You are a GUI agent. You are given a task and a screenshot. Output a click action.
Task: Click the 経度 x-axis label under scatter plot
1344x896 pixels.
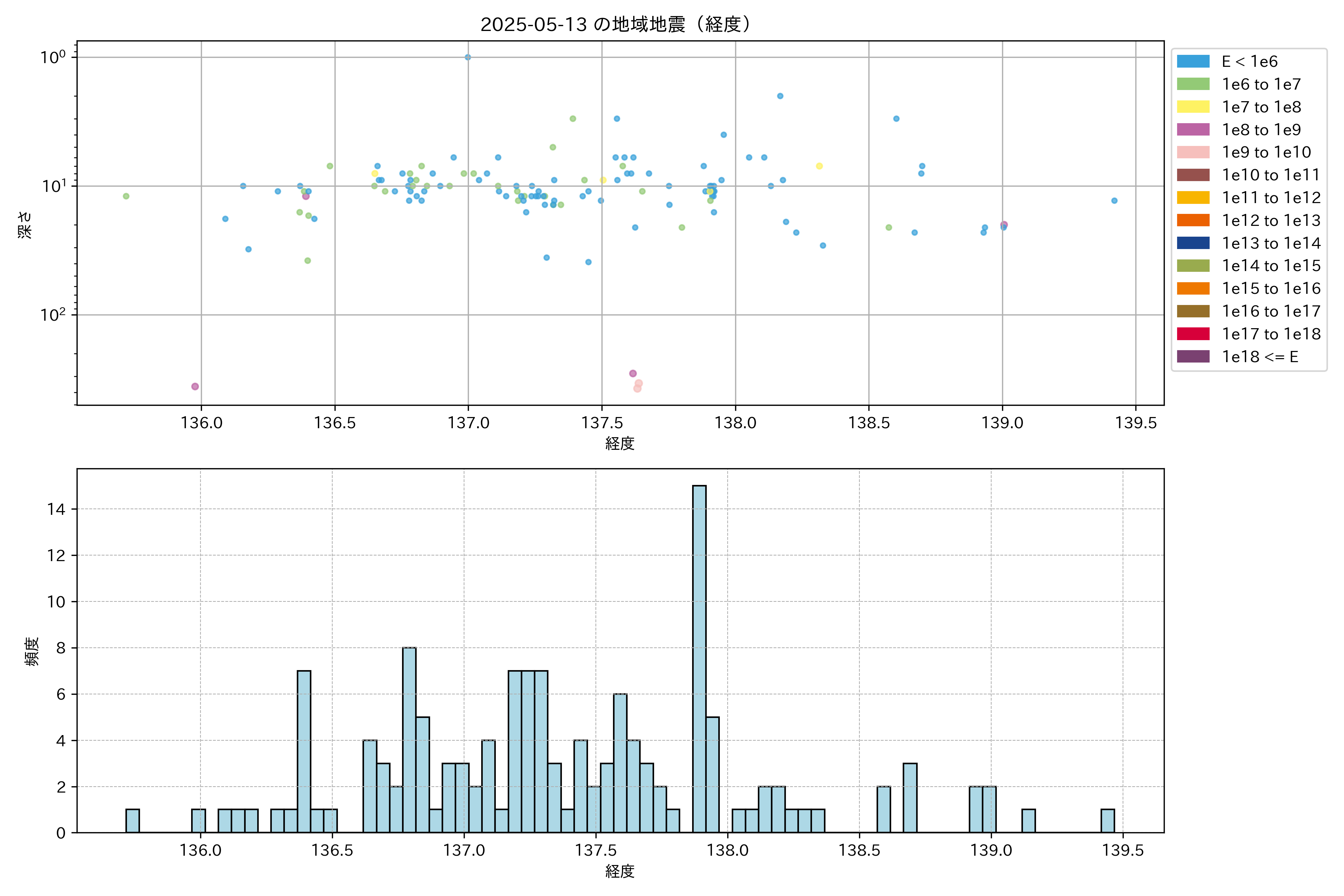[619, 444]
